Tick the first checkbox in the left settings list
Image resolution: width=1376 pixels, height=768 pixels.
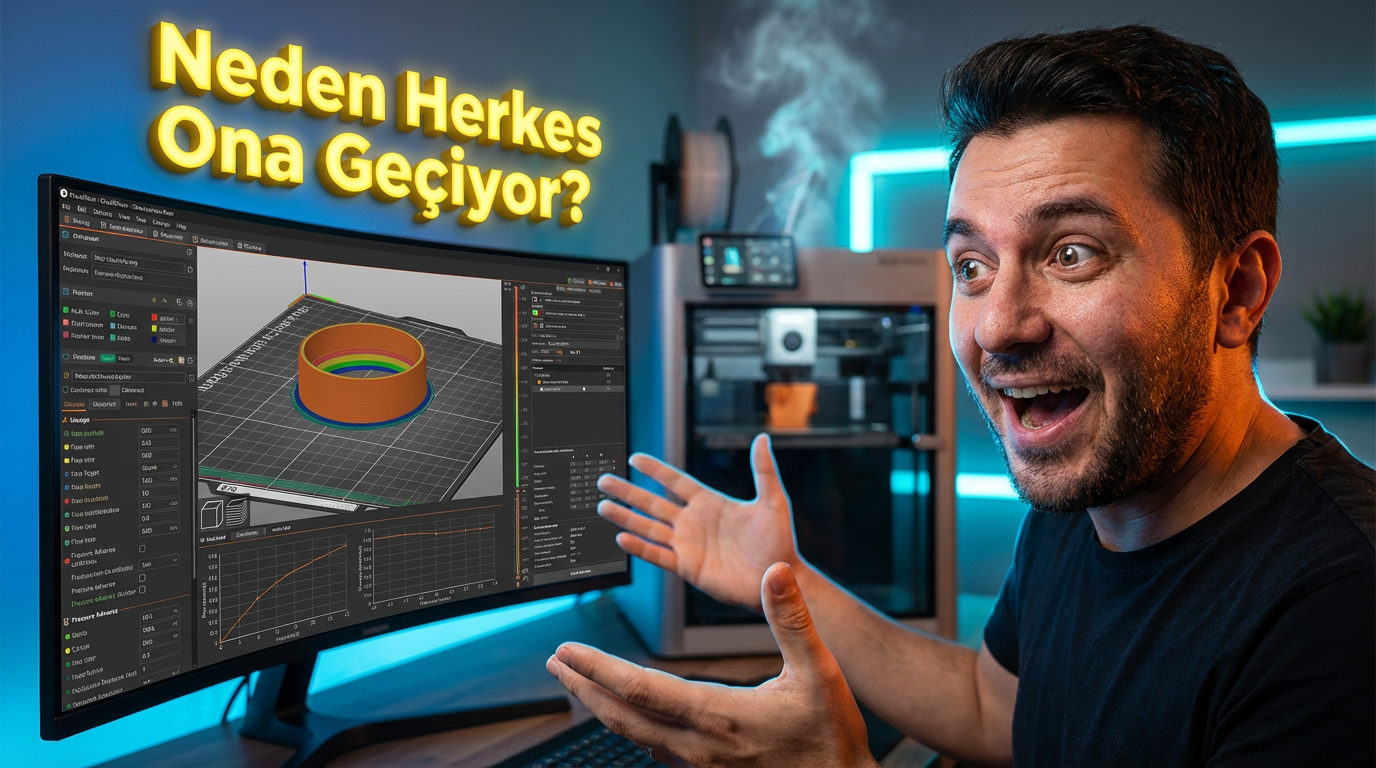point(142,548)
